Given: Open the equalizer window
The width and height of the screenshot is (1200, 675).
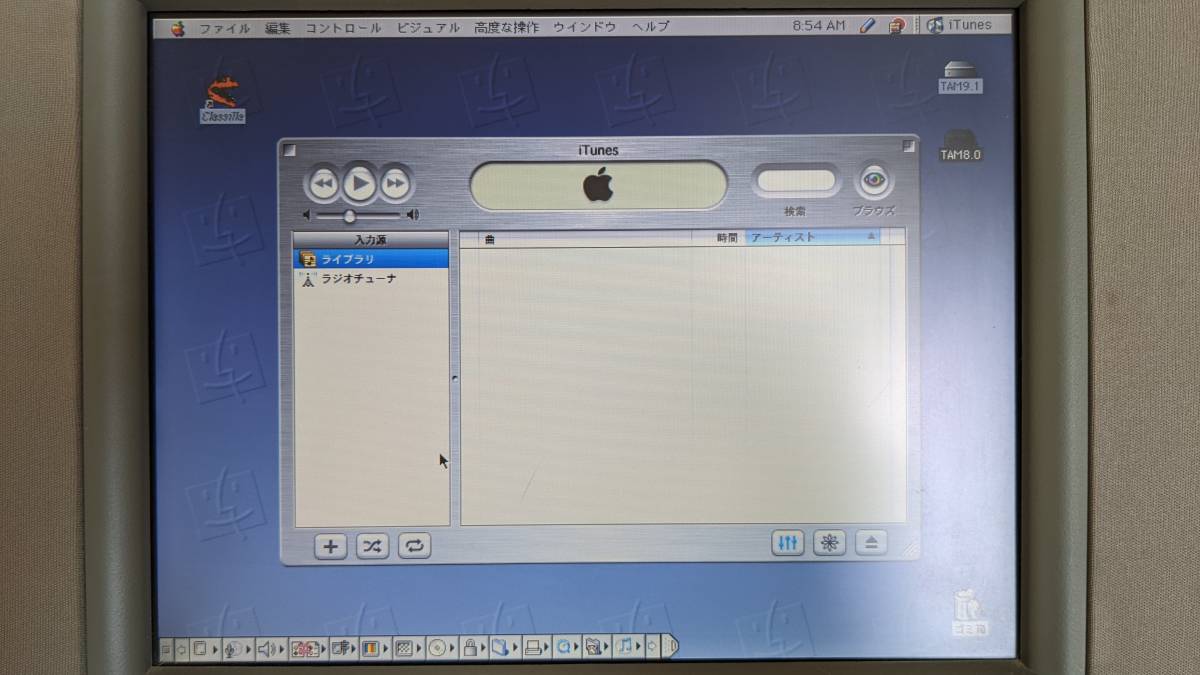Looking at the screenshot, I should (x=788, y=543).
